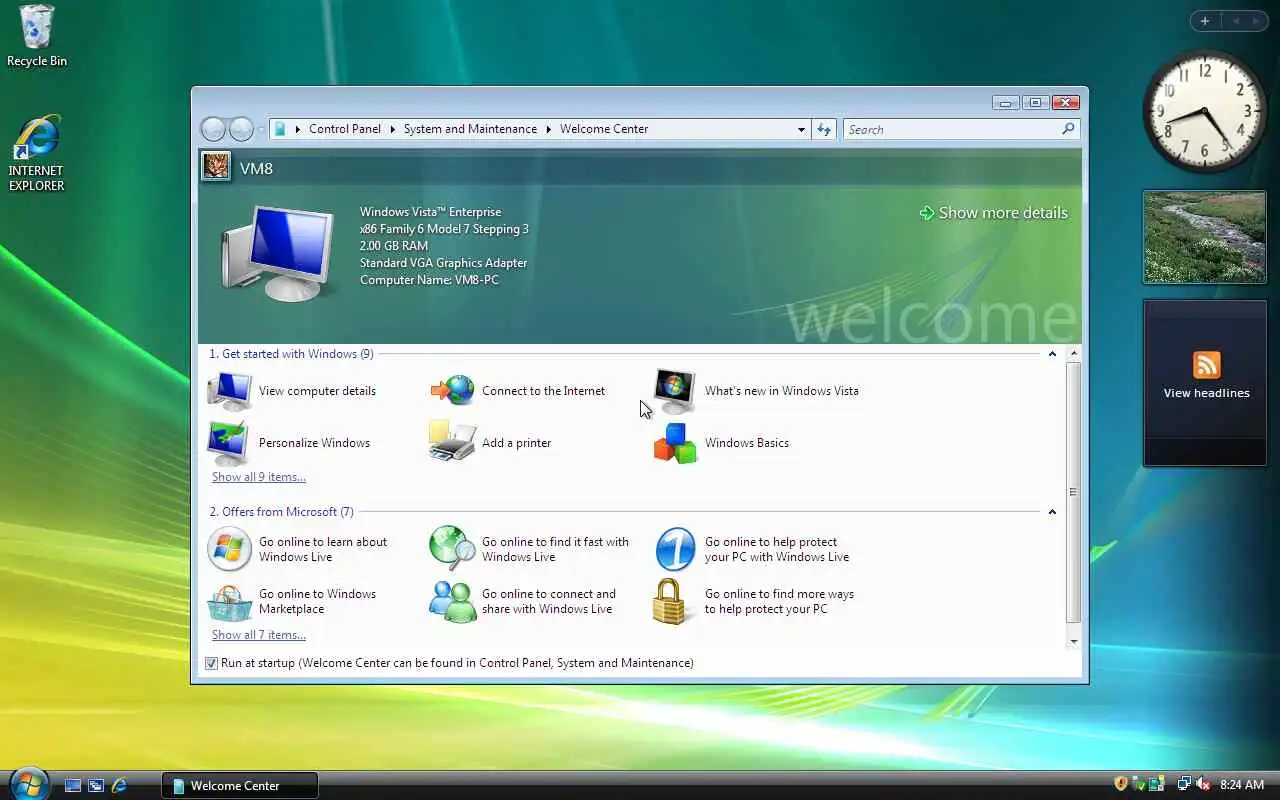This screenshot has height=800, width=1280.
Task: Click the Personalize Windows icon
Action: (228, 443)
